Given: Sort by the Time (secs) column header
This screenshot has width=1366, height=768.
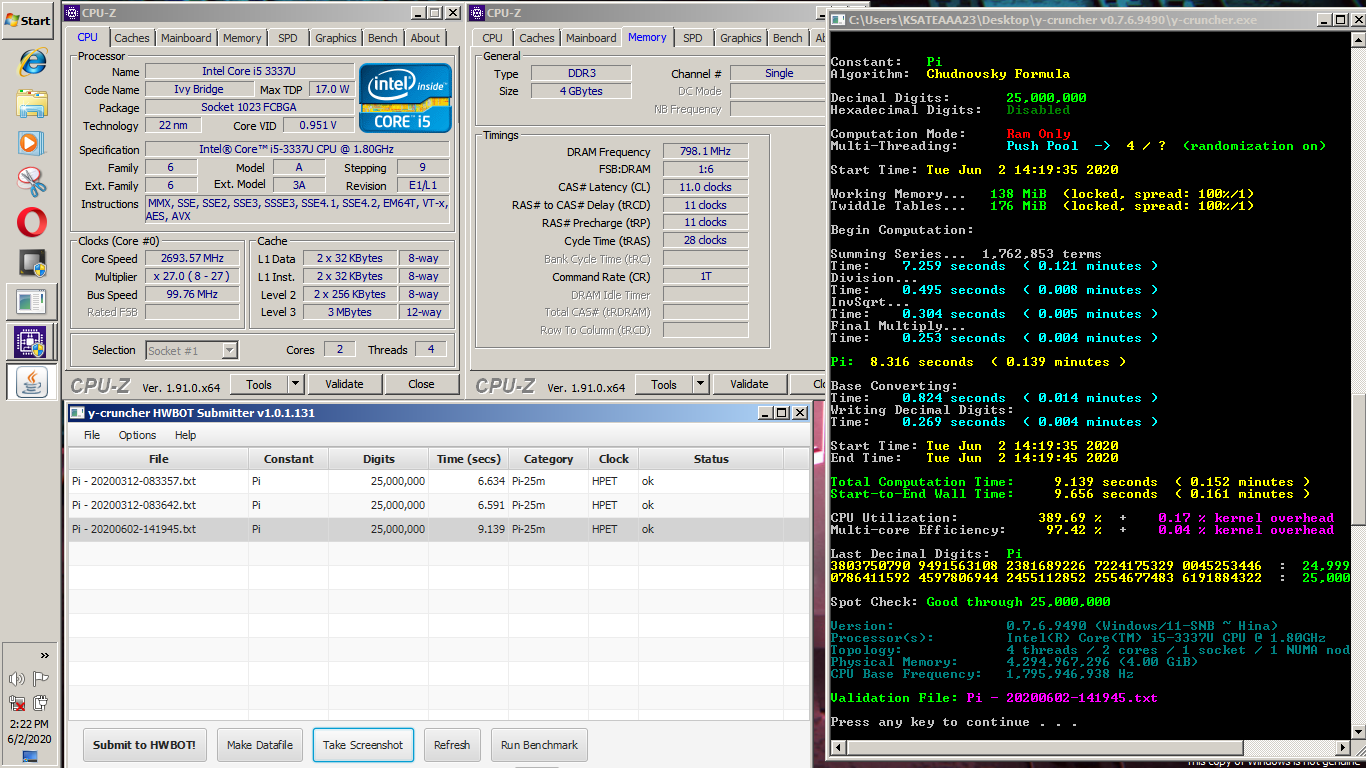Looking at the screenshot, I should [x=469, y=459].
